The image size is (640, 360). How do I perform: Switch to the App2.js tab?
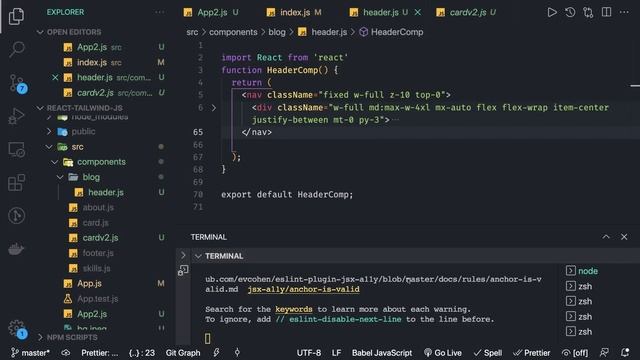coord(211,12)
